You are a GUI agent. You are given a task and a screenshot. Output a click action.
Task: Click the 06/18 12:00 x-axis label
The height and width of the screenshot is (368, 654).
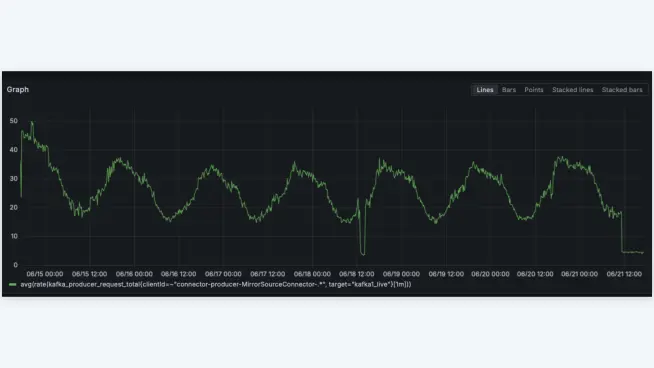pos(357,274)
